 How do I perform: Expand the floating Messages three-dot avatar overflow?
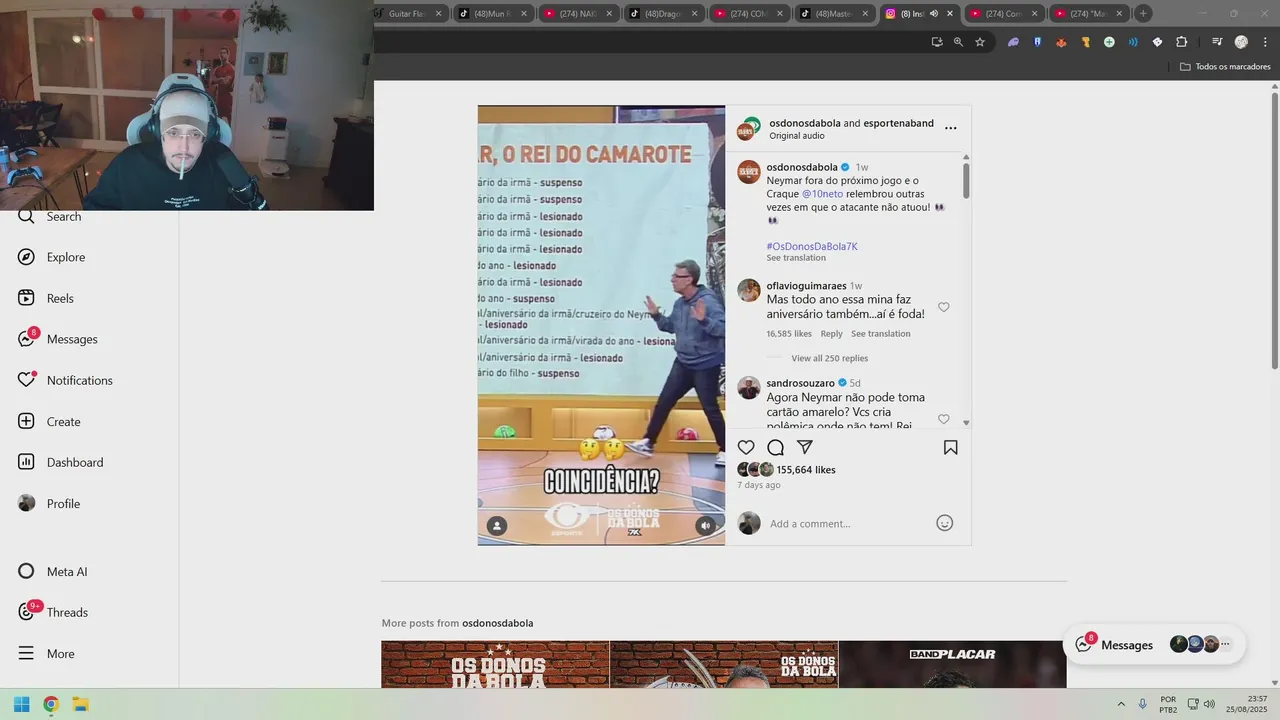point(1225,645)
